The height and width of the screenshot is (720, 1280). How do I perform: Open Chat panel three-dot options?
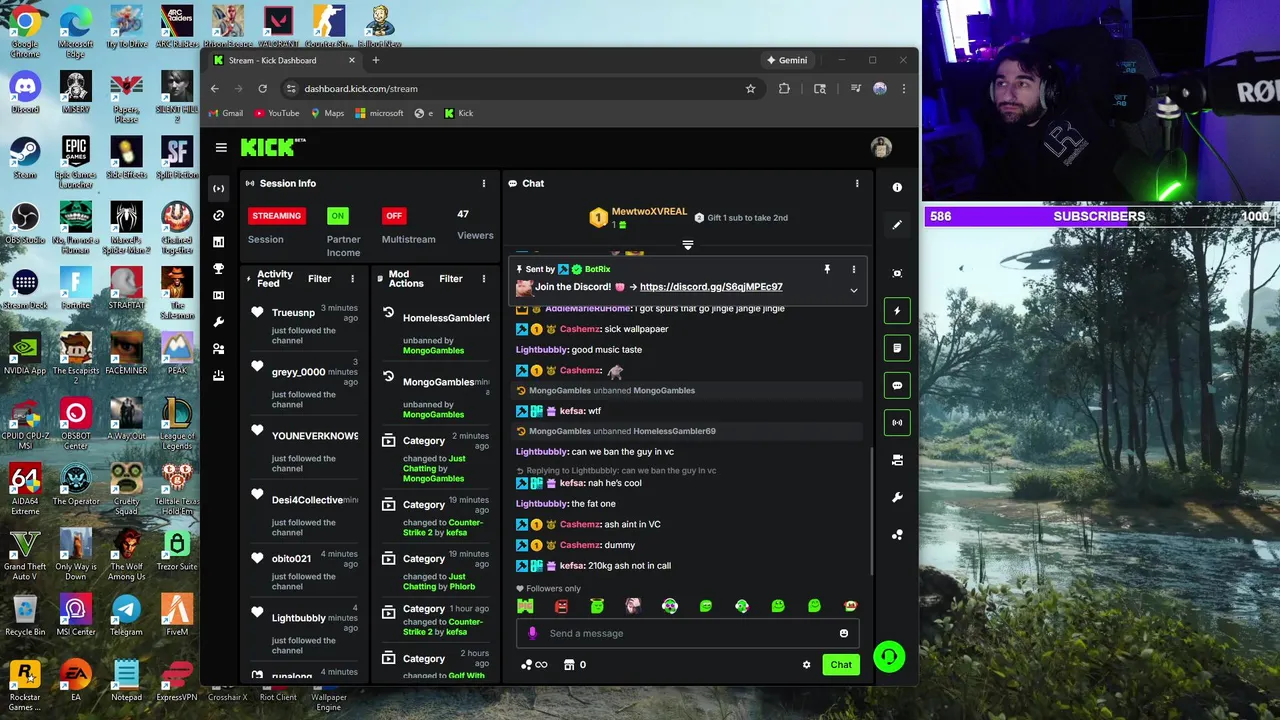856,183
